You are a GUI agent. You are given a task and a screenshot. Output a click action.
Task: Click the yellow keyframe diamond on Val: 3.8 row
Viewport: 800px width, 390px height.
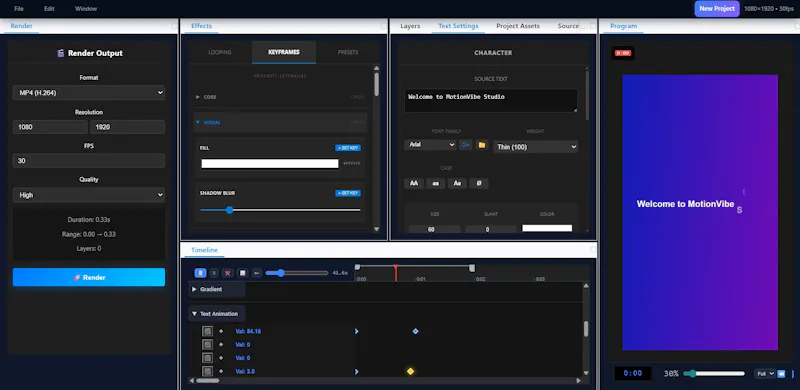pyautogui.click(x=410, y=371)
